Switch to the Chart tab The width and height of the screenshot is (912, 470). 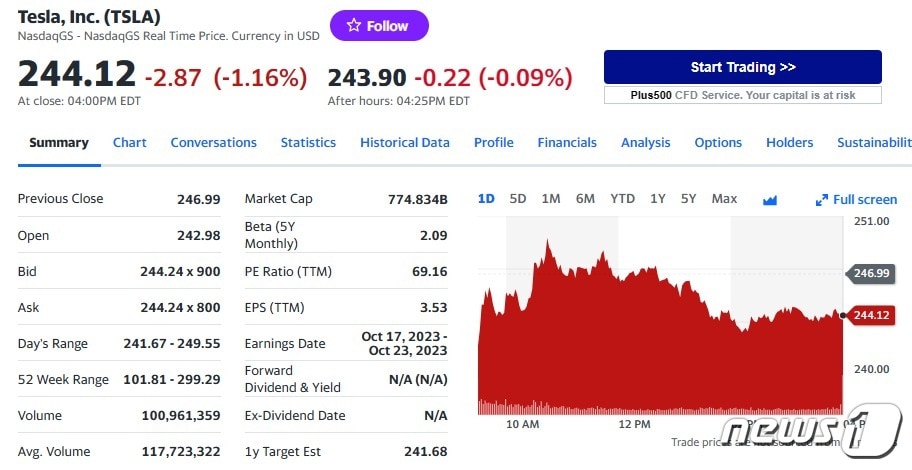click(130, 143)
